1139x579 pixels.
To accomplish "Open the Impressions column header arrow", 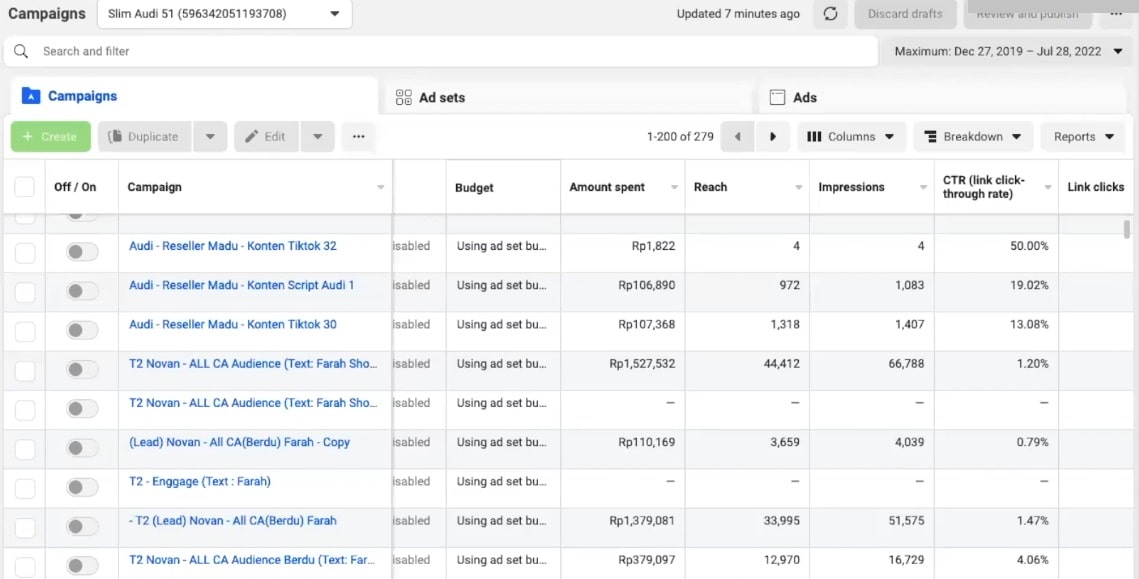I will (x=923, y=187).
